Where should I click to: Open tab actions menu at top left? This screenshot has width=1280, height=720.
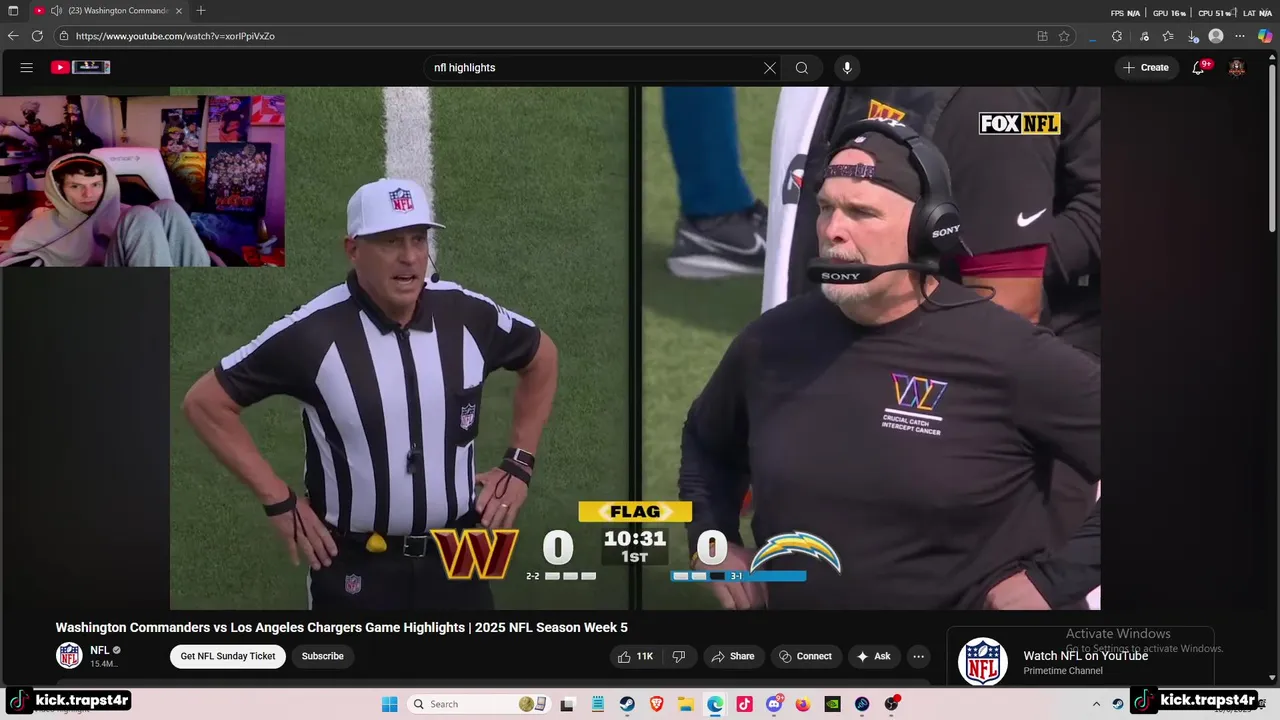(13, 11)
